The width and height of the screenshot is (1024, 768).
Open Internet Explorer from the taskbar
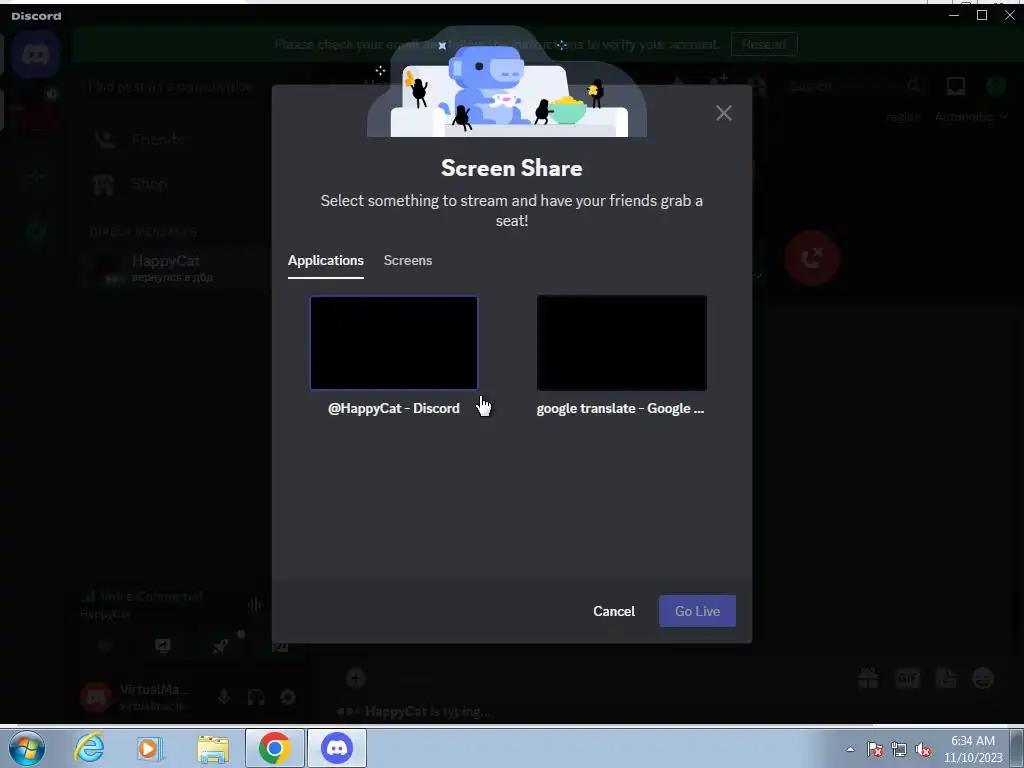click(89, 748)
